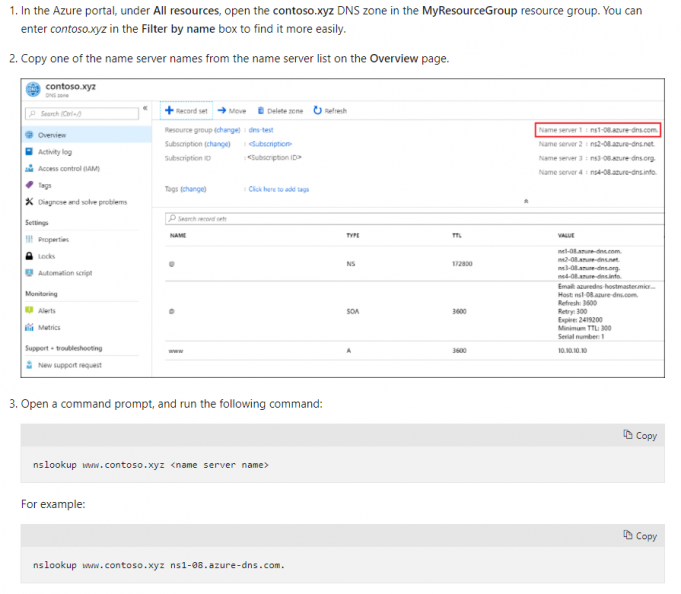This screenshot has width=681, height=594.
Task: Collapse the sidebar with the double chevron
Action: tap(146, 108)
